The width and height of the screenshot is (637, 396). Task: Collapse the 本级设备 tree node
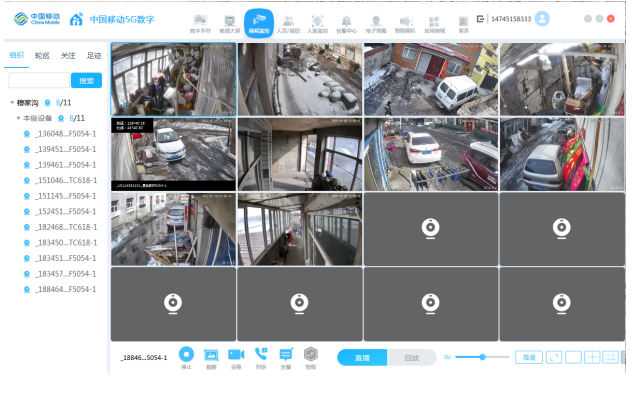[18, 118]
